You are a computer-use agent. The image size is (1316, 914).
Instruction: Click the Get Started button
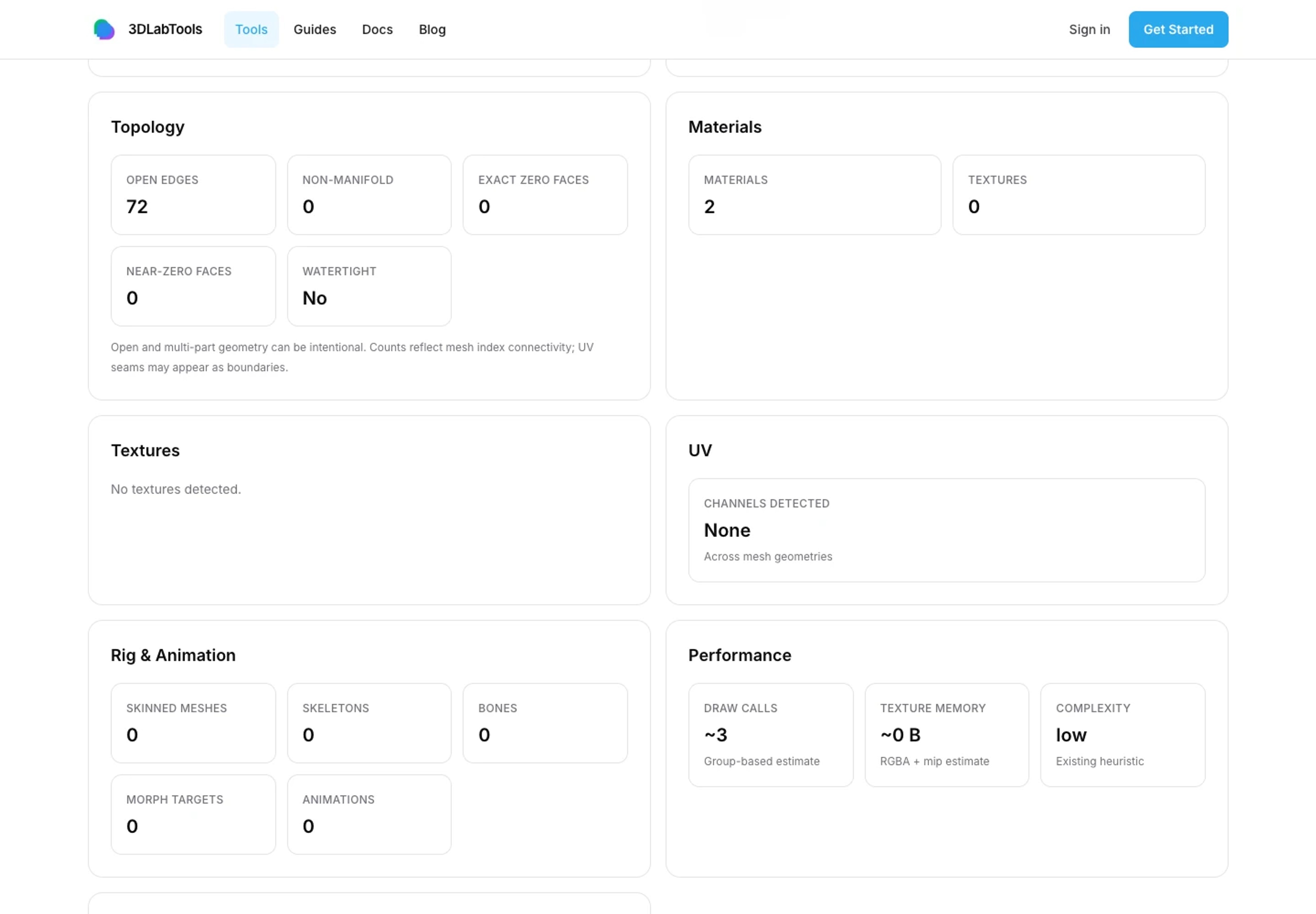pos(1178,29)
